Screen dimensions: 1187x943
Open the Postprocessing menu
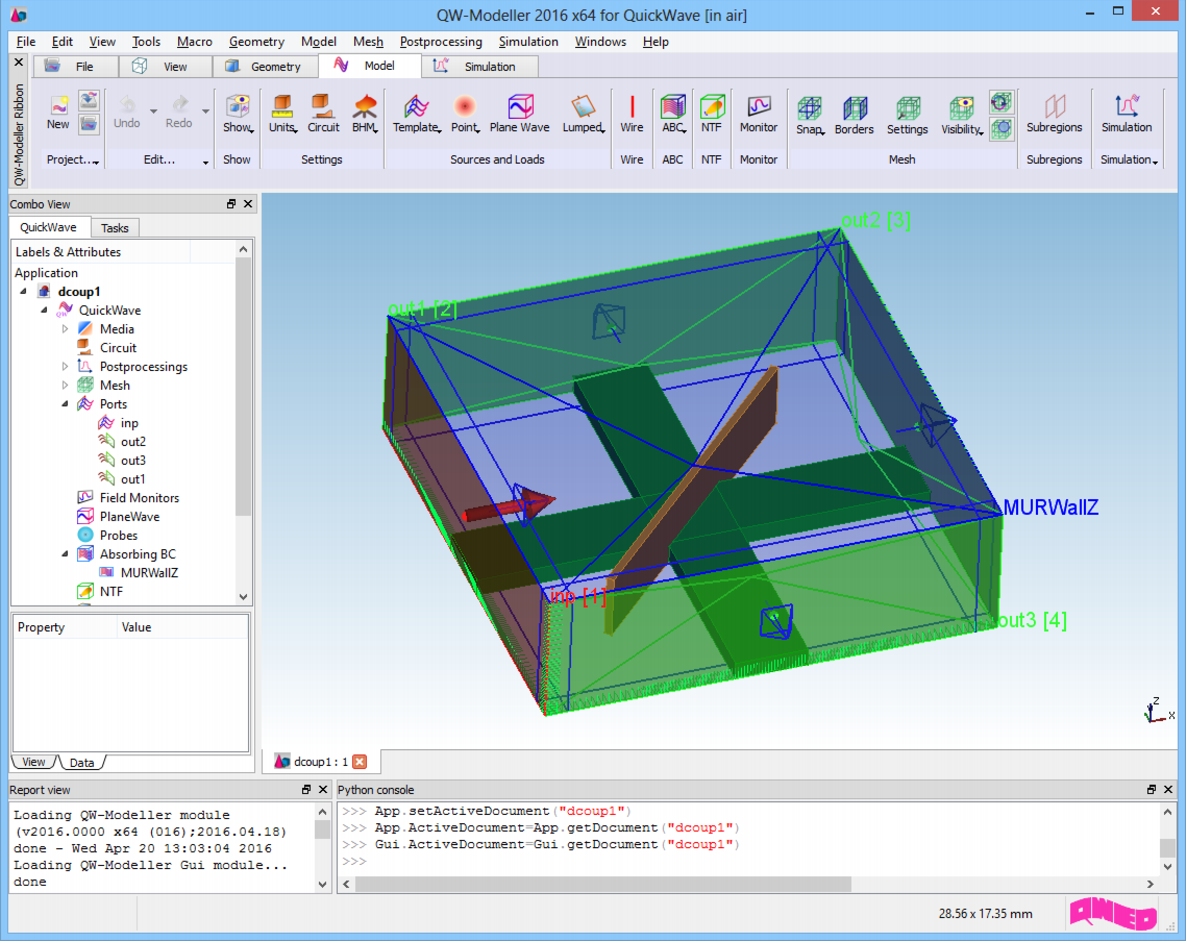tap(441, 42)
